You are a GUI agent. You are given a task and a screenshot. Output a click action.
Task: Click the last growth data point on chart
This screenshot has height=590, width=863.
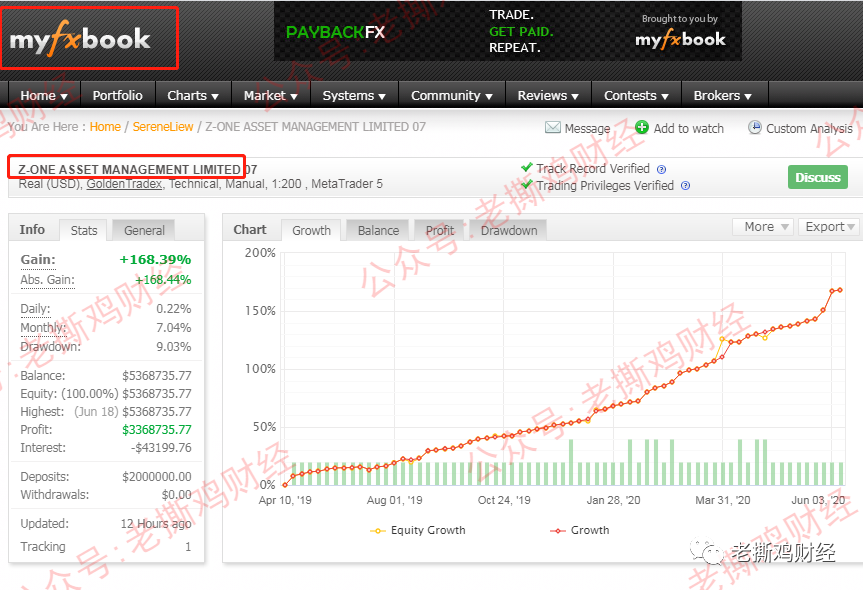(x=839, y=290)
